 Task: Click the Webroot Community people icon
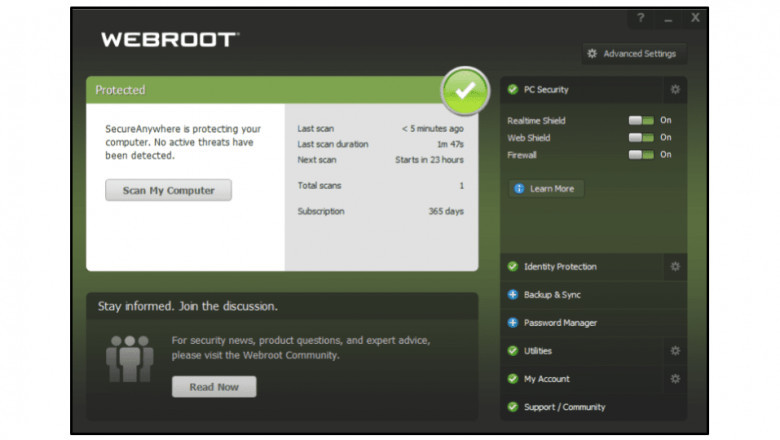point(129,358)
